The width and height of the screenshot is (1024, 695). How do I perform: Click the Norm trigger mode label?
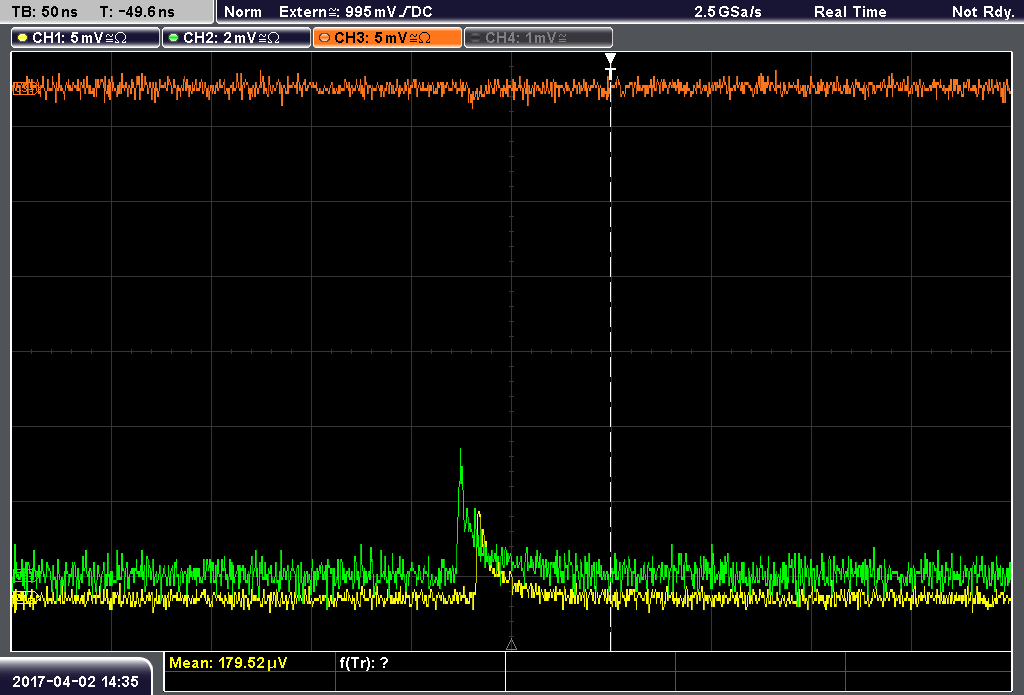243,12
